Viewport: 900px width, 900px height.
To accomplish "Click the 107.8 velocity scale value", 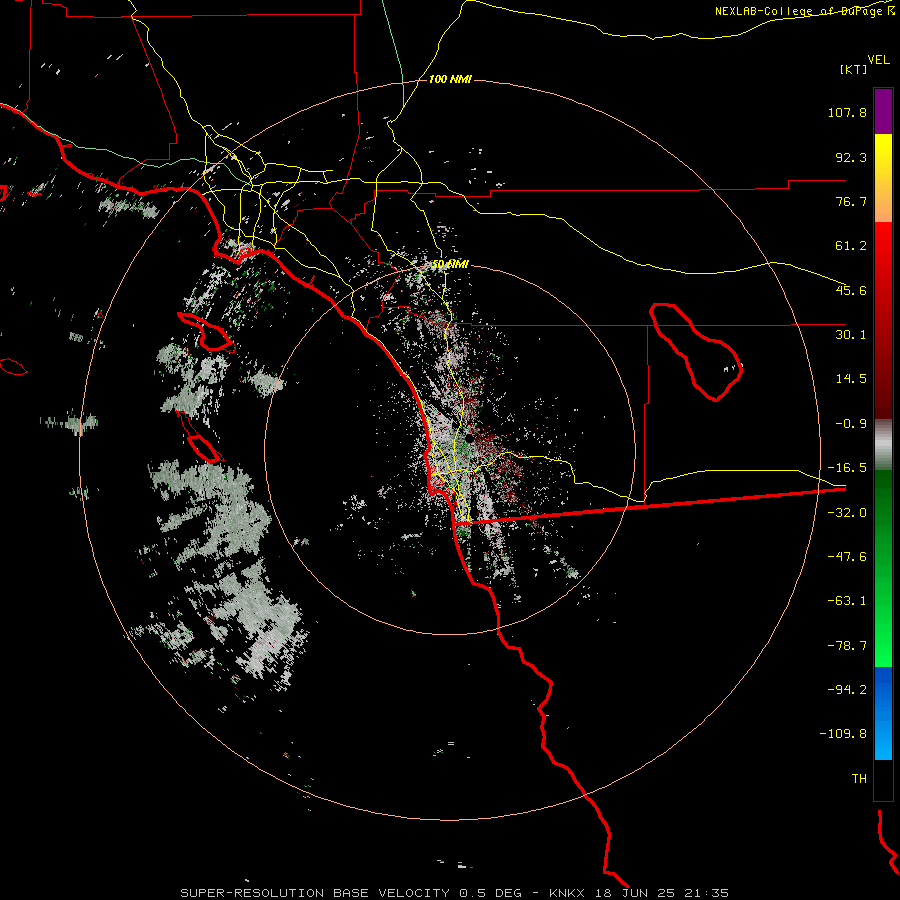I will pos(847,112).
